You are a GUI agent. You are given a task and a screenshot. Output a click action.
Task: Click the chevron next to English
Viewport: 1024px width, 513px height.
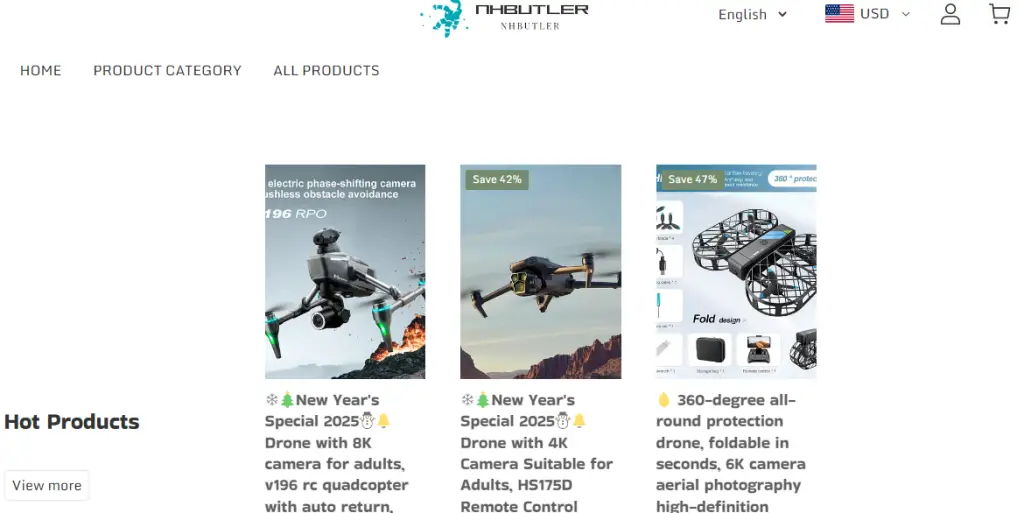[782, 14]
